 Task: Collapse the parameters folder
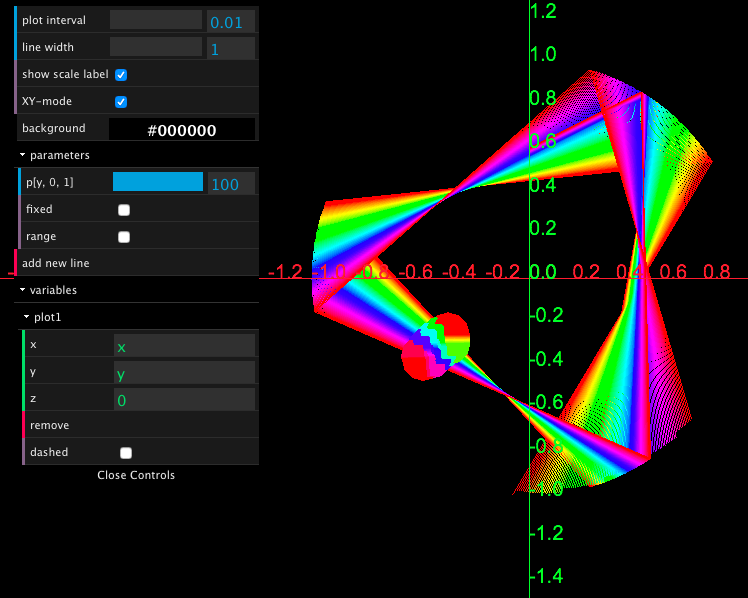[60, 155]
